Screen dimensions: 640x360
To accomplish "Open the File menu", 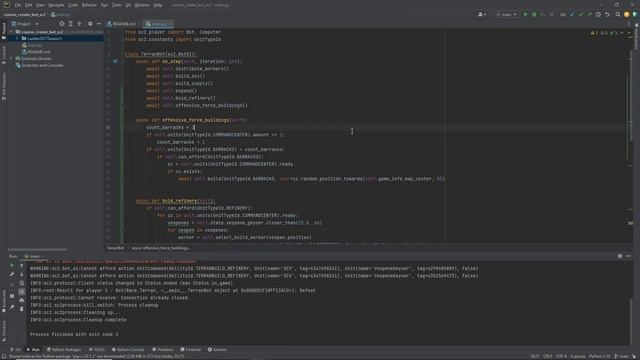I will click(18, 5).
